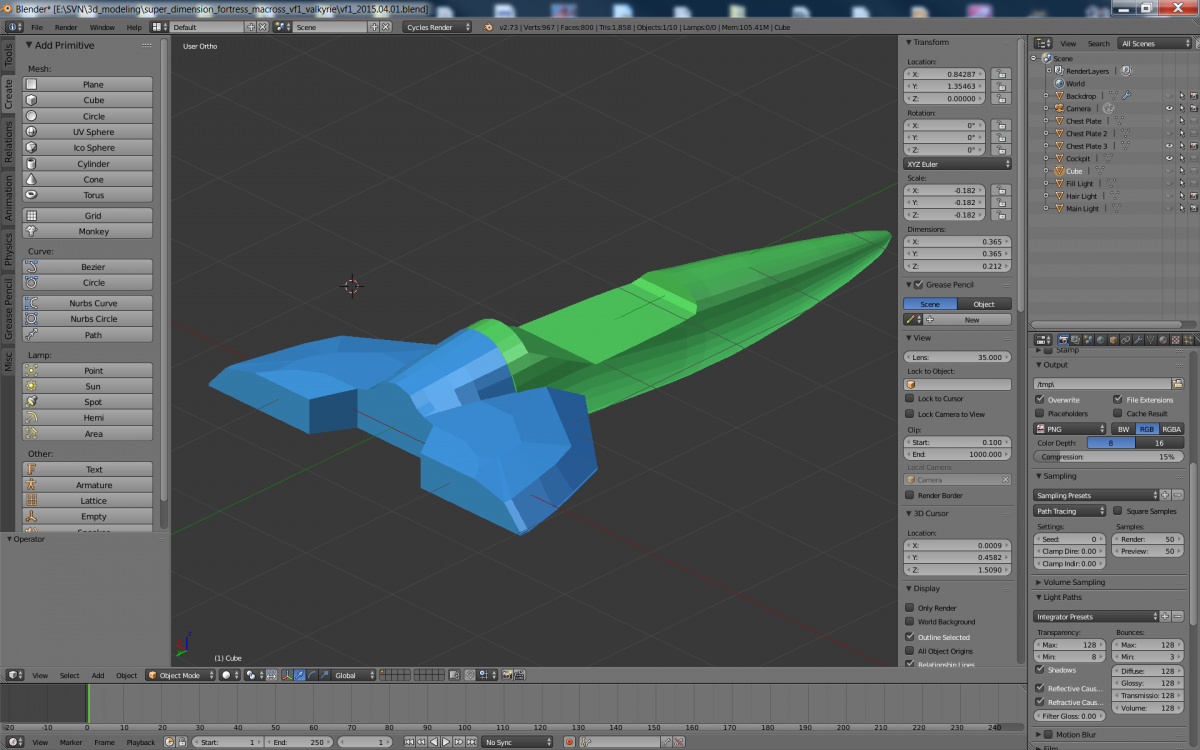Open the Grease Pencil sidebar tab
1200x750 pixels.
coord(9,310)
